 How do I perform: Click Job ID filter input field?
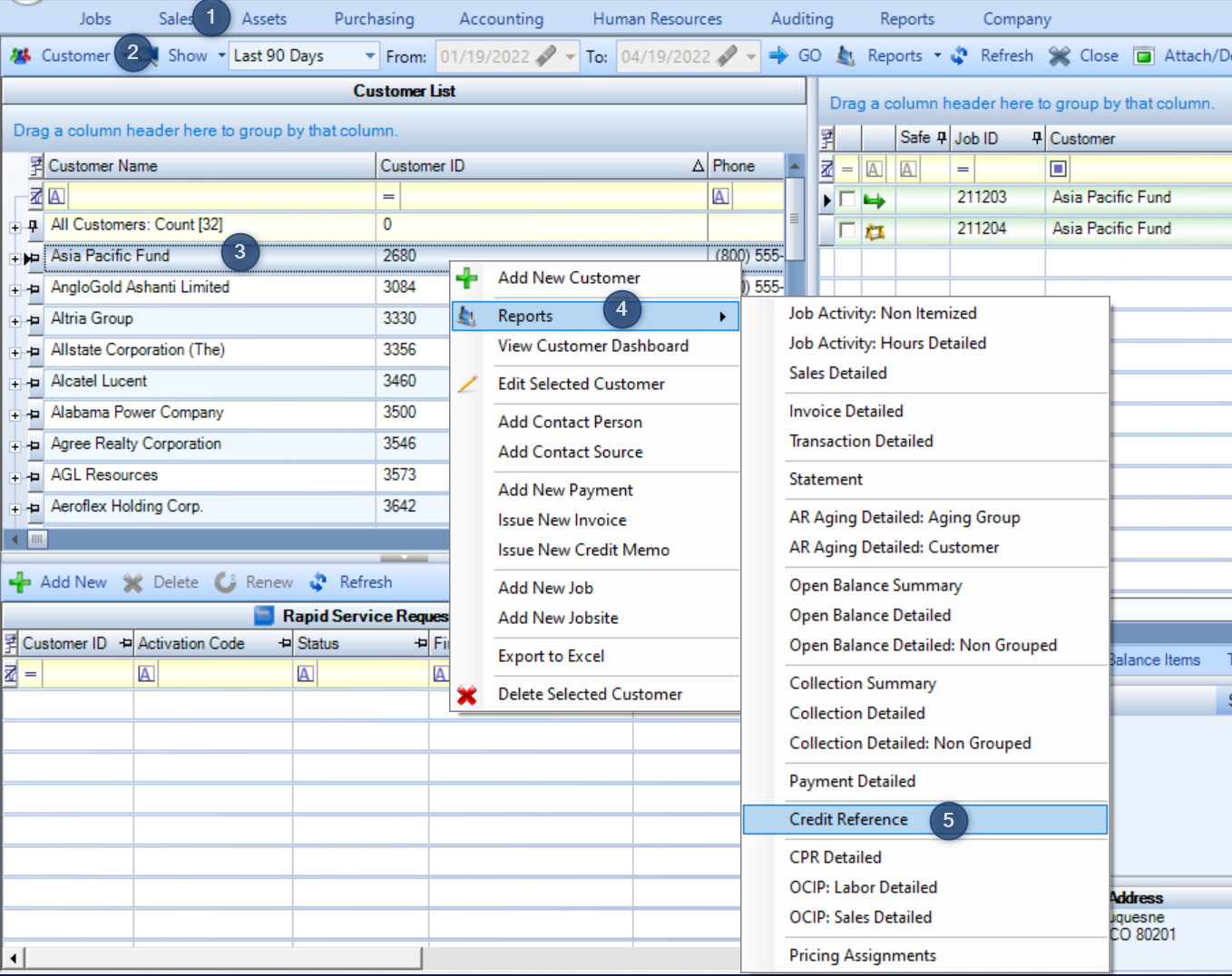point(1009,169)
